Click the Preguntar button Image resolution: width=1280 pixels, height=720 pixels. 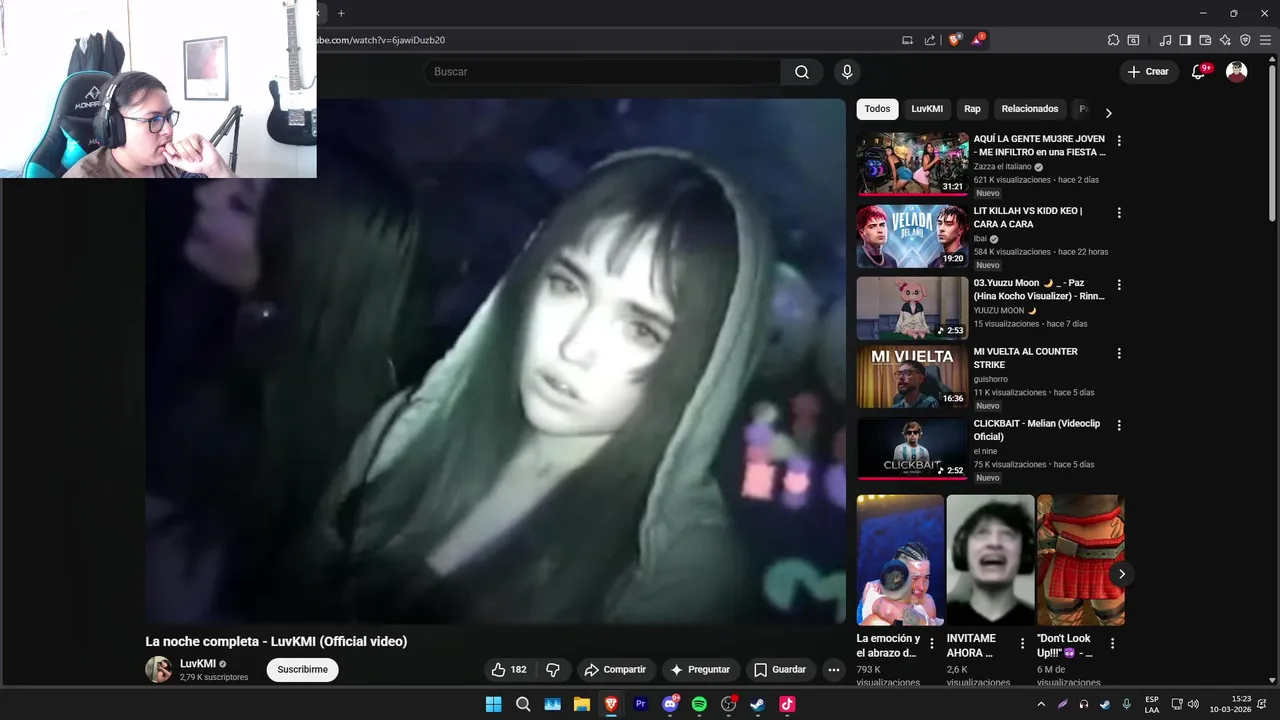[x=699, y=670]
